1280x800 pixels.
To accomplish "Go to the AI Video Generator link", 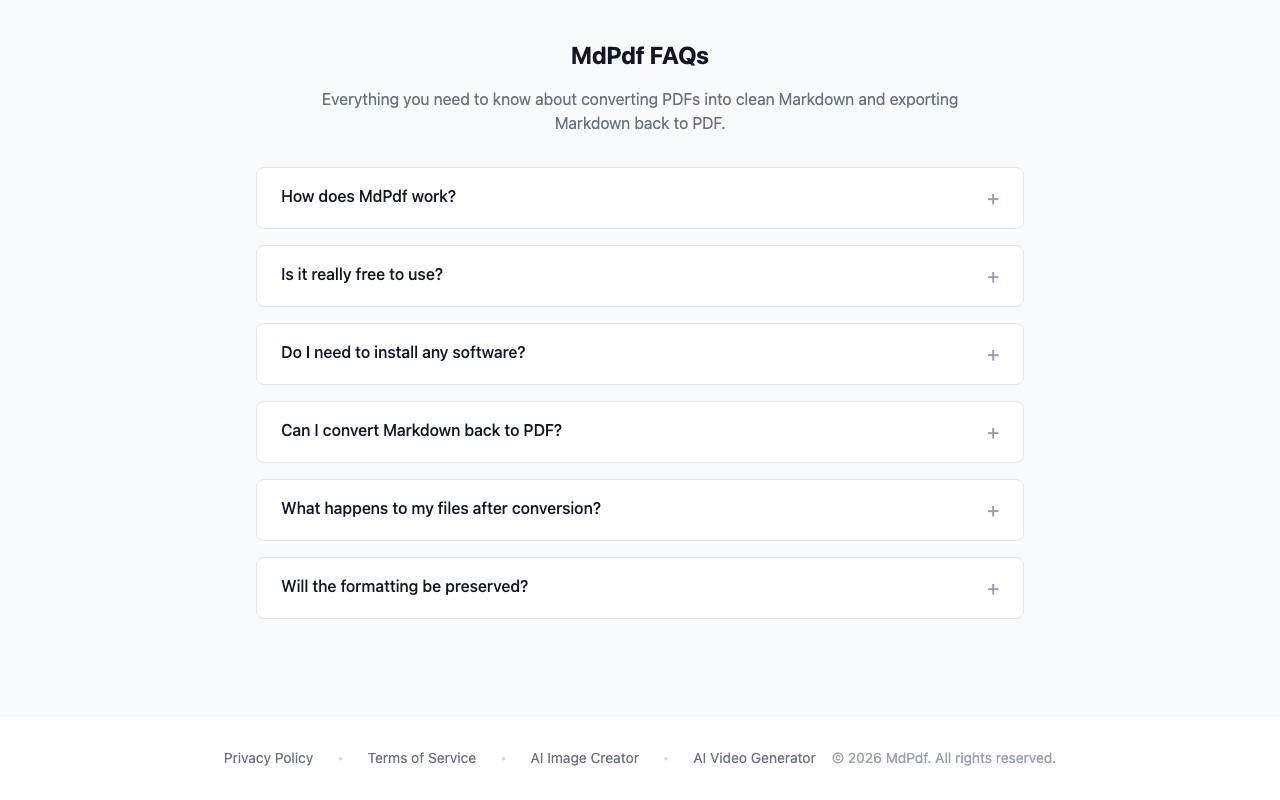I will (x=754, y=758).
